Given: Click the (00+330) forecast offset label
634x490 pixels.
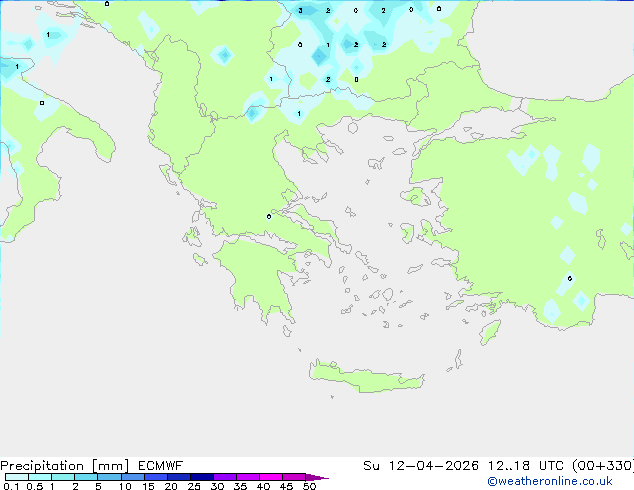Looking at the screenshot, I should point(603,466).
